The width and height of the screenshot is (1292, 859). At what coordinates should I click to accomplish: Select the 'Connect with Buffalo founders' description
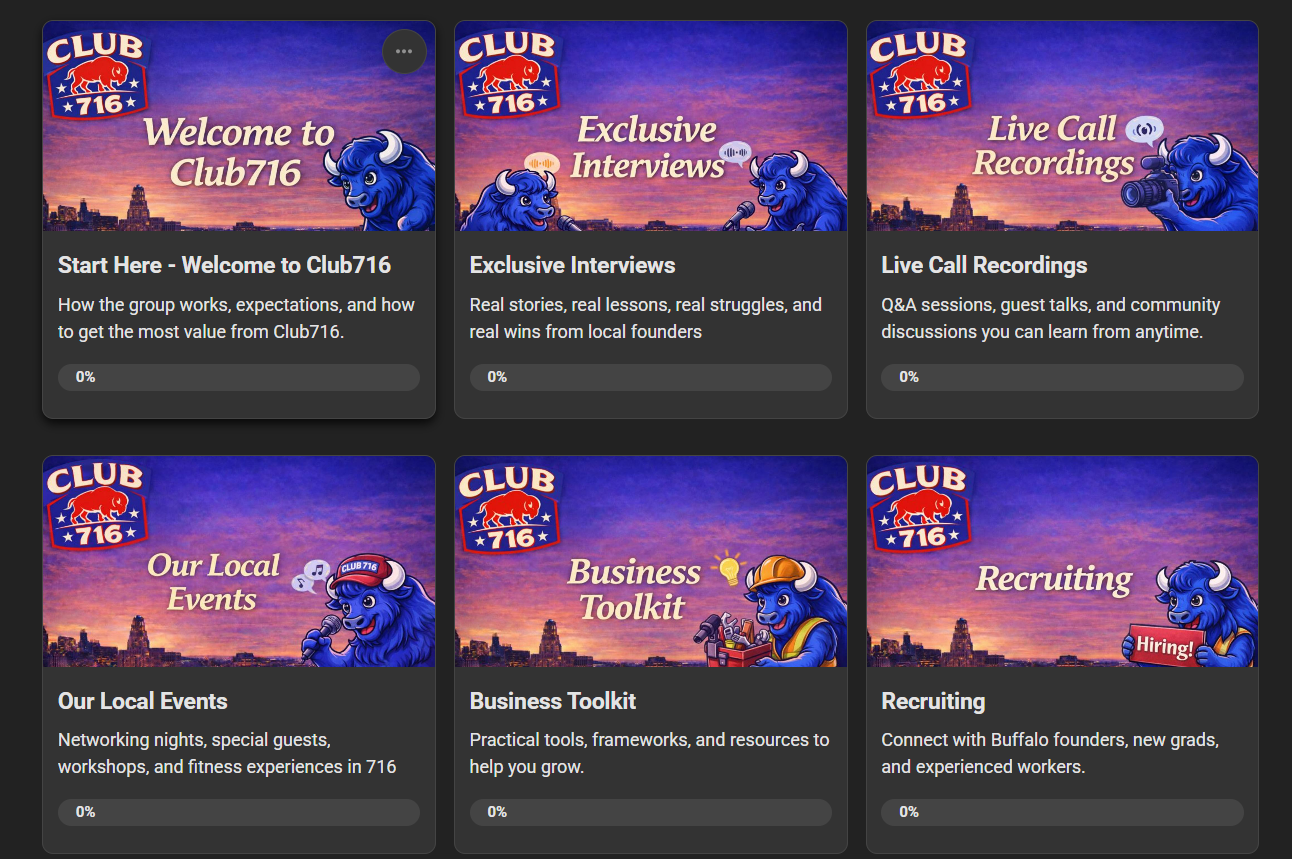click(1050, 753)
